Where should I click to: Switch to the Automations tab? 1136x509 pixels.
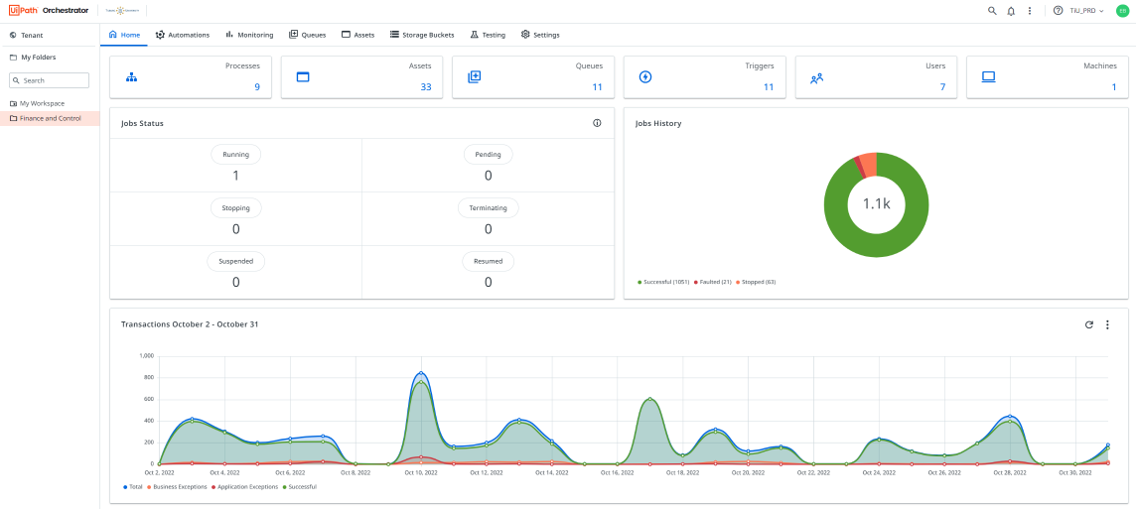coord(183,35)
